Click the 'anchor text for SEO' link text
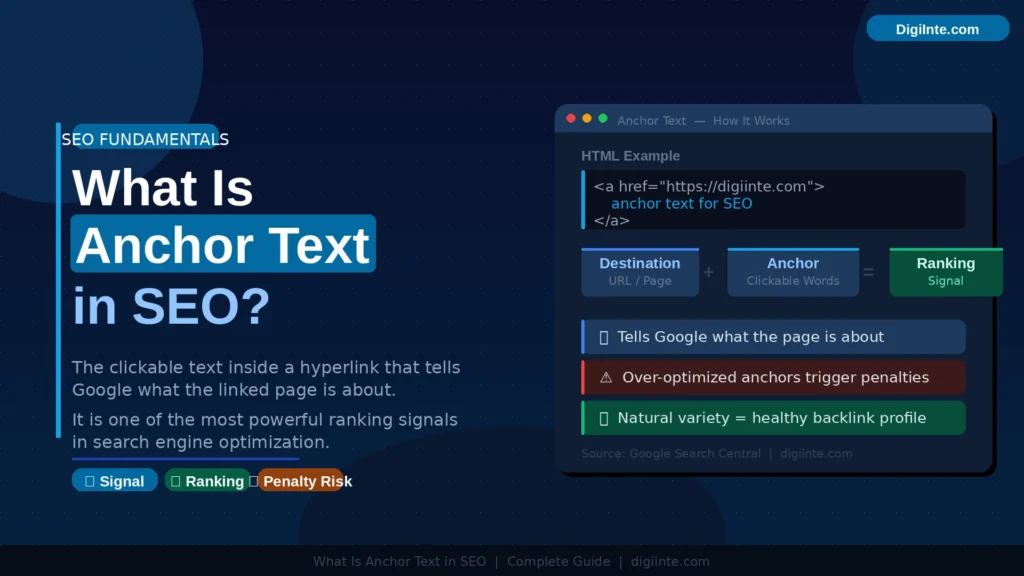The width and height of the screenshot is (1024, 576). point(681,203)
